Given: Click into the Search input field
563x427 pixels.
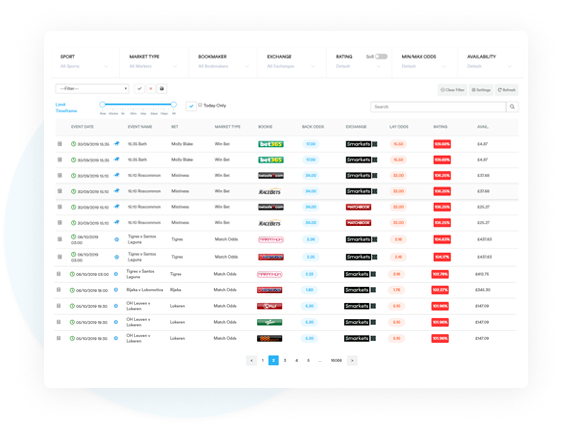Looking at the screenshot, I should click(x=438, y=107).
